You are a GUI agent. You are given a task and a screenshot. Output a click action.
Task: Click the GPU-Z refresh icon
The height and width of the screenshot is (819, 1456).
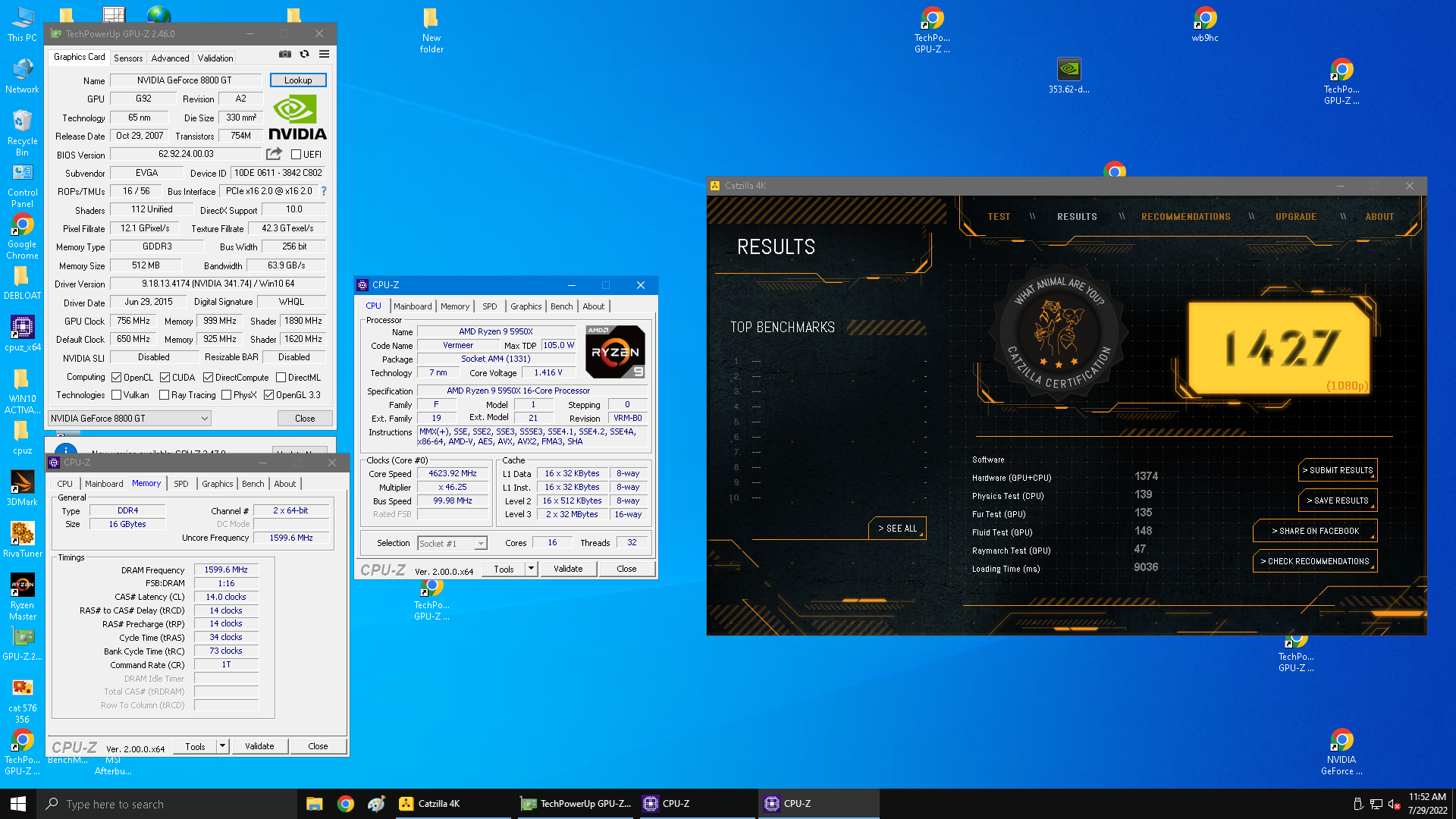point(304,54)
